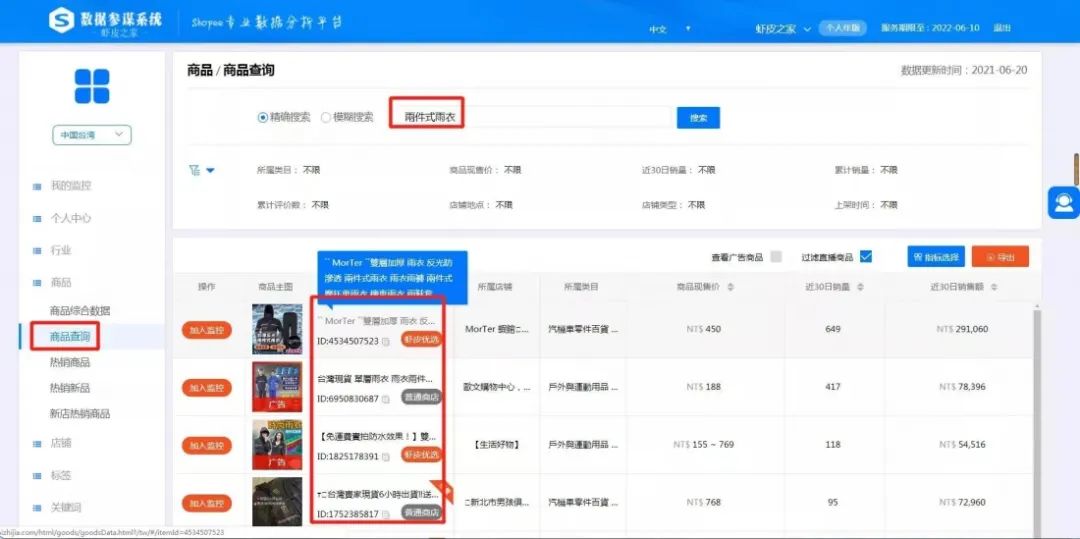The height and width of the screenshot is (539, 1080).
Task: Uncheck 过滤直播商品 checkbox
Action: click(x=866, y=257)
